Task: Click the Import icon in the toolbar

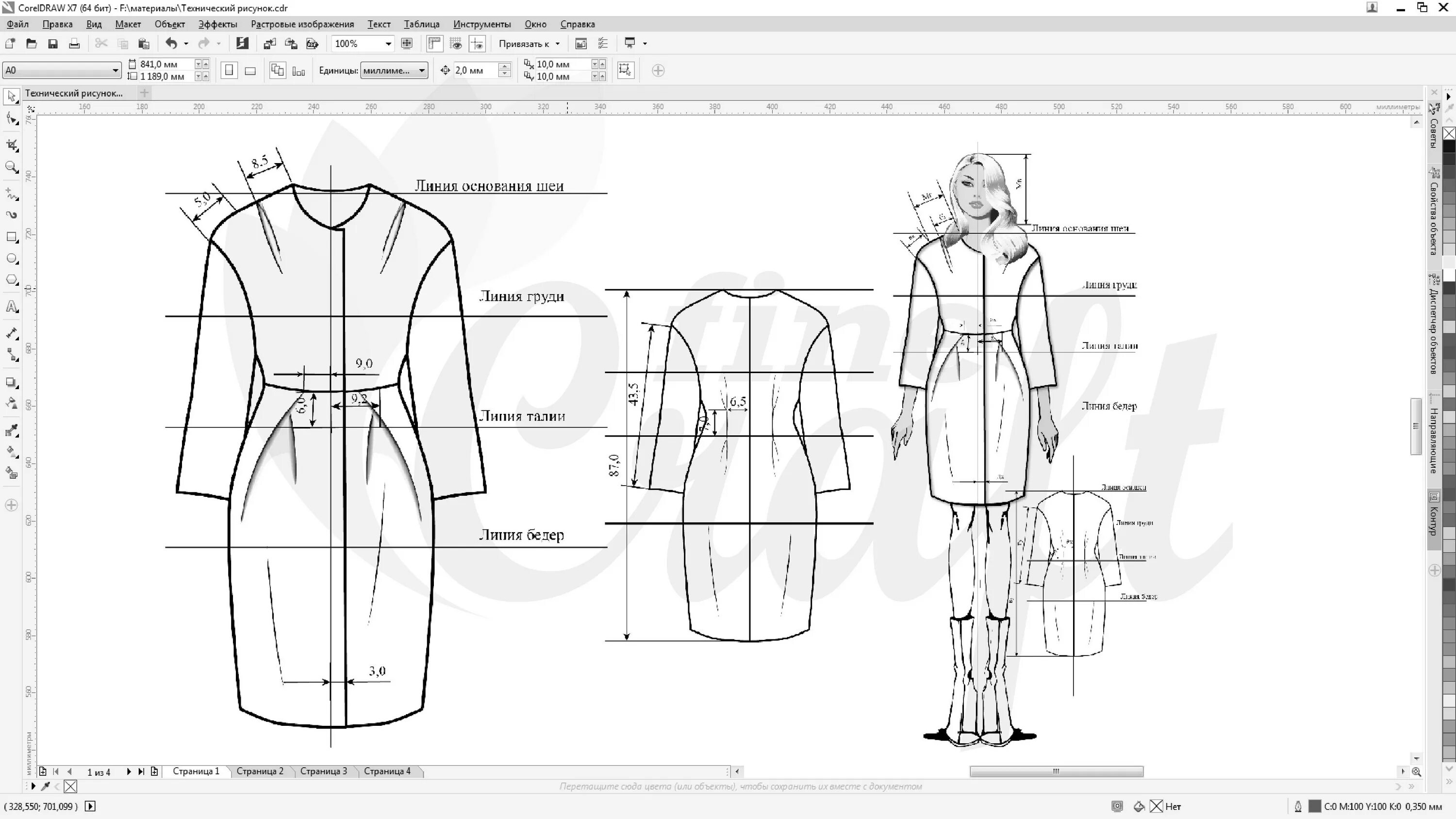Action: tap(270, 44)
